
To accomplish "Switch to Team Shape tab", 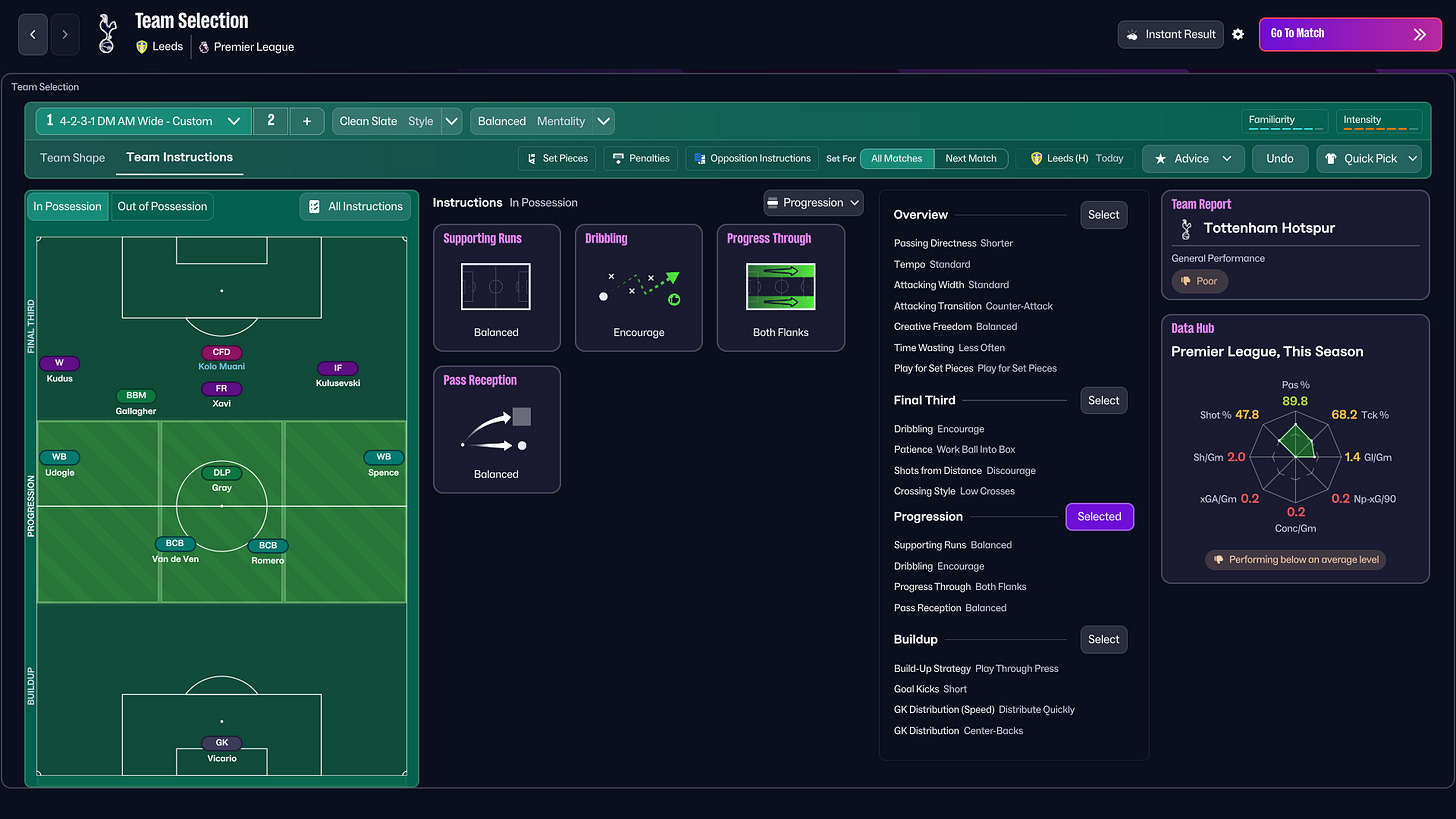I will (x=72, y=158).
